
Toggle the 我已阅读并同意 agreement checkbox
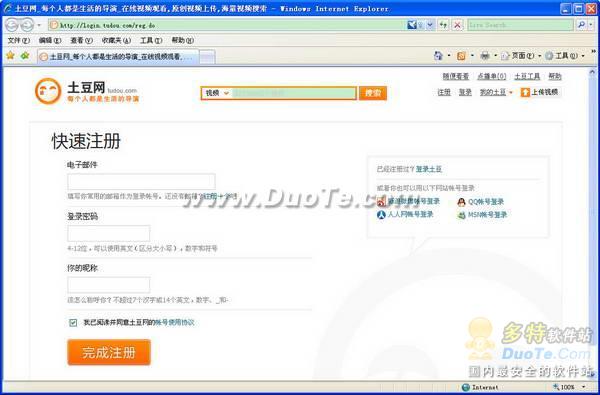click(73, 323)
